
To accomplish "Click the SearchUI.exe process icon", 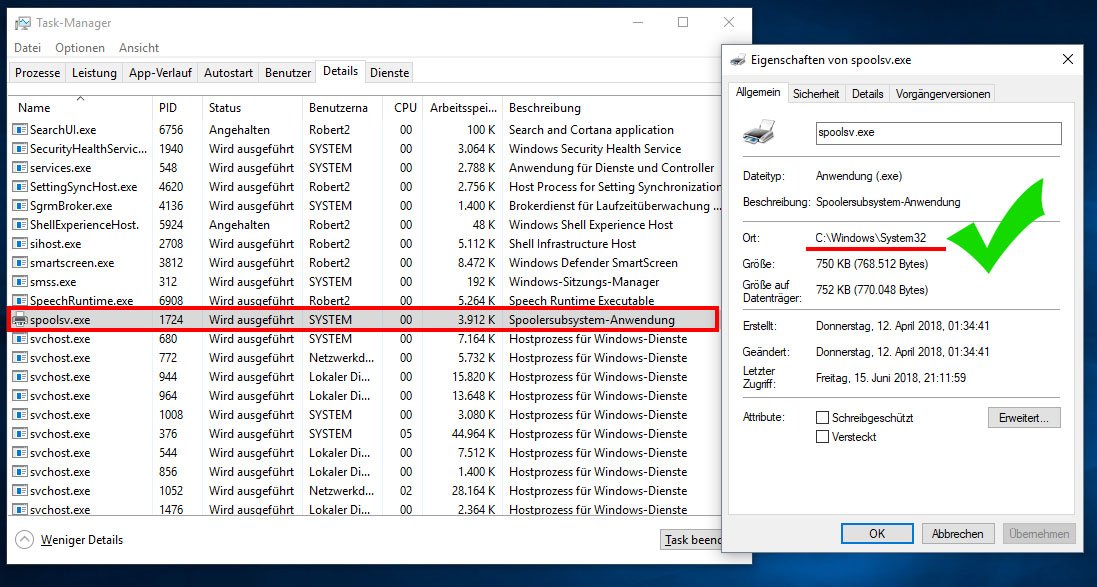I will click(x=18, y=129).
